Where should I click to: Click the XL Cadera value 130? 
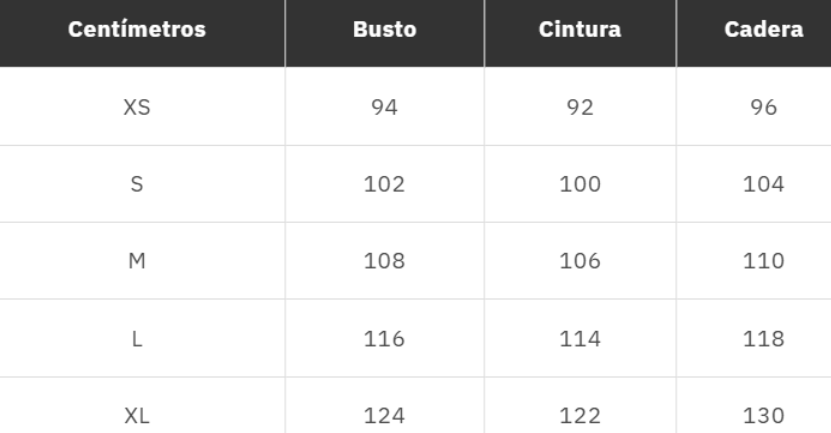(764, 416)
